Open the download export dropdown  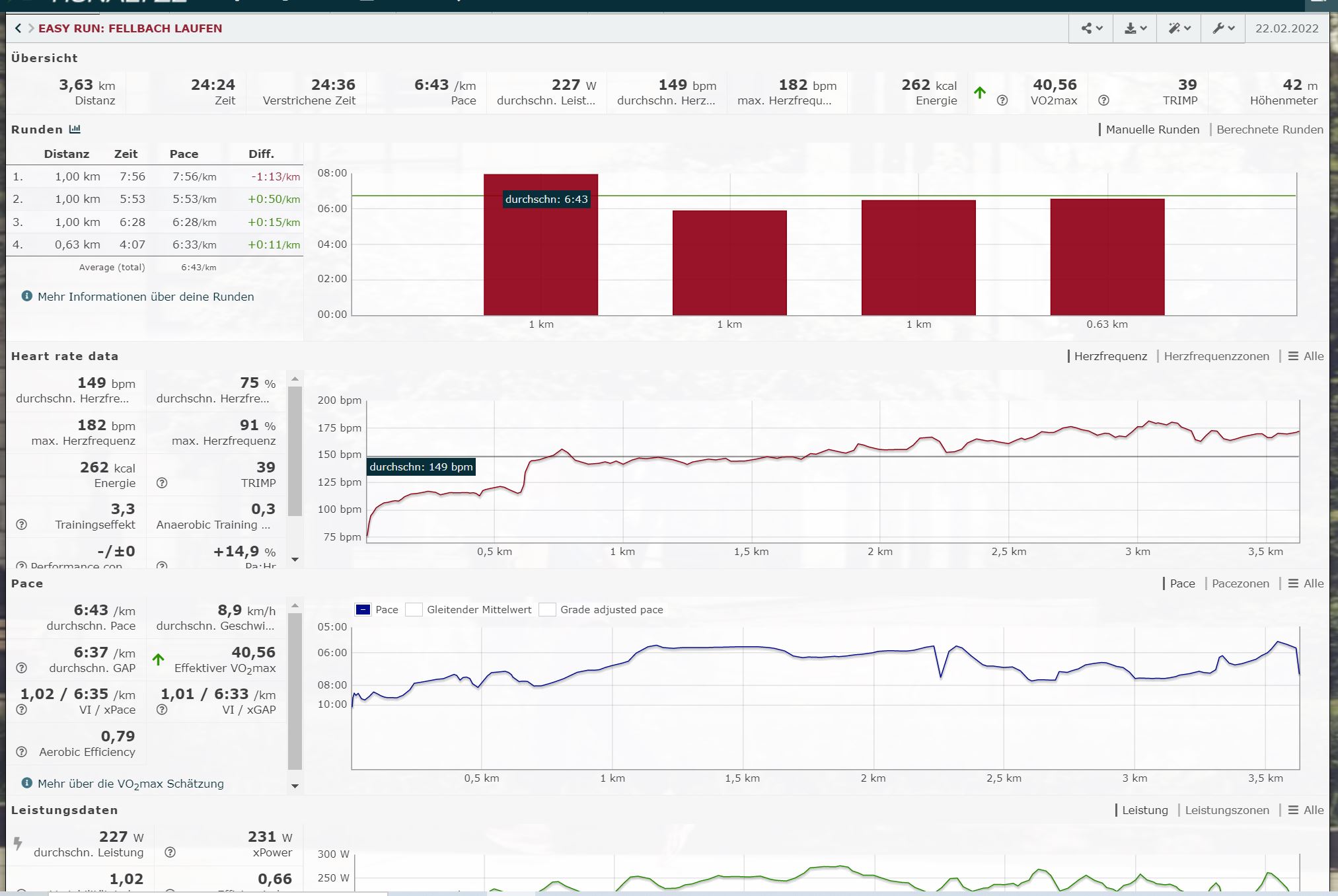(x=1135, y=28)
